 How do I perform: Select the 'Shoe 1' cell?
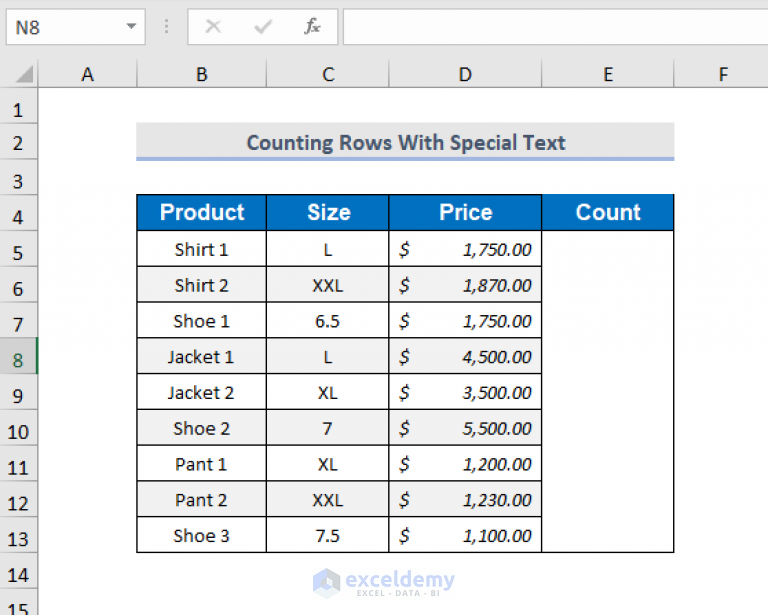coord(201,320)
